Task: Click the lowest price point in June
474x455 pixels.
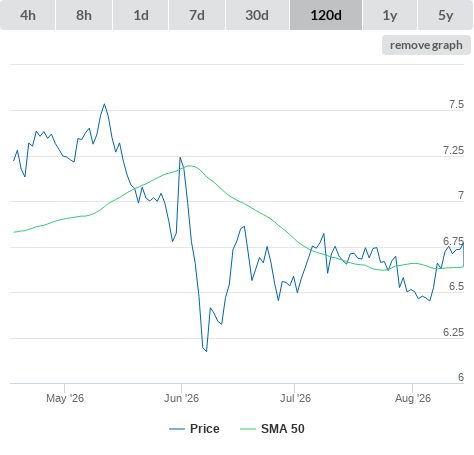Action: pyautogui.click(x=206, y=351)
